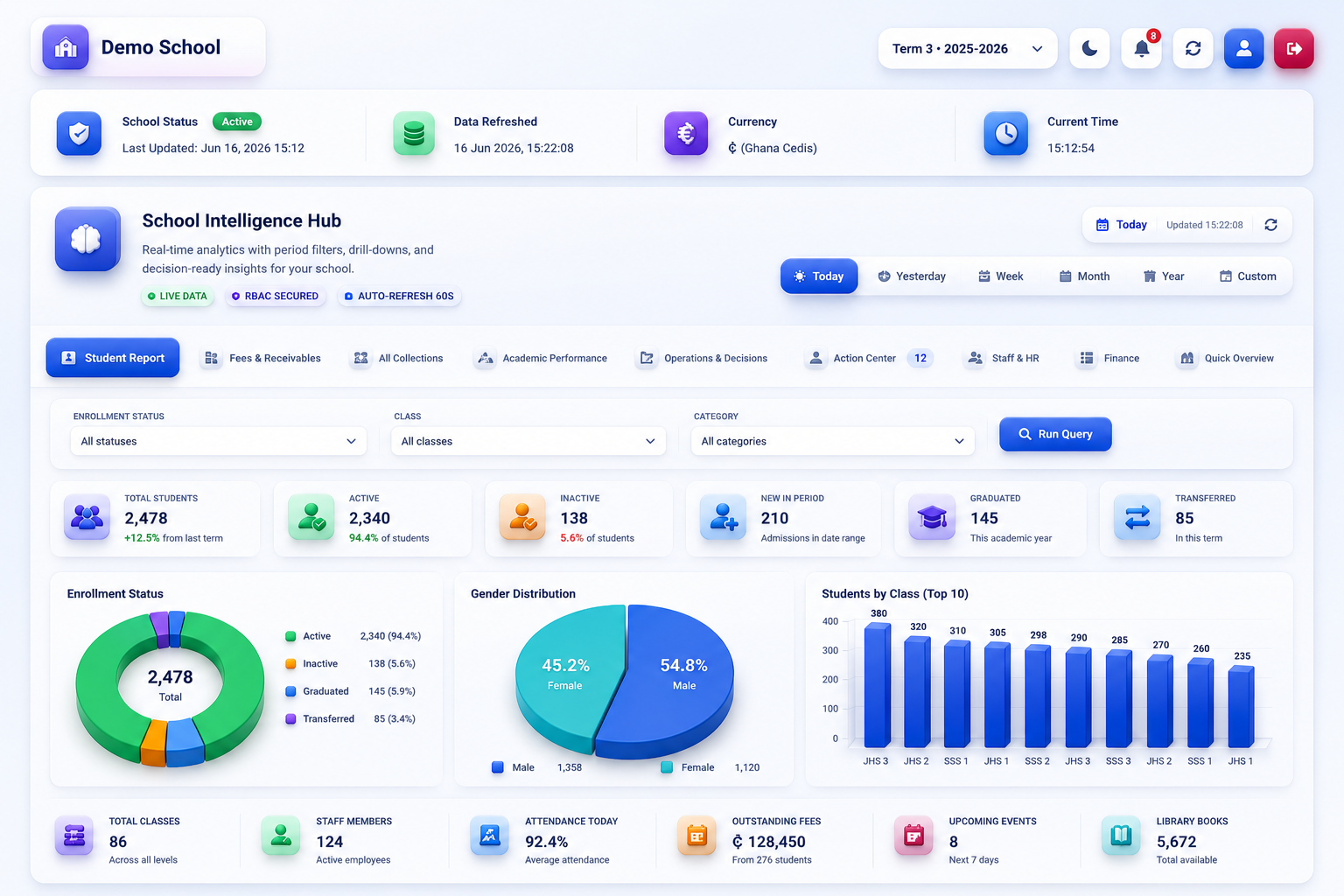Open the Term 3 • 2025-2026 dropdown
This screenshot has width=1344, height=896.
coord(968,49)
